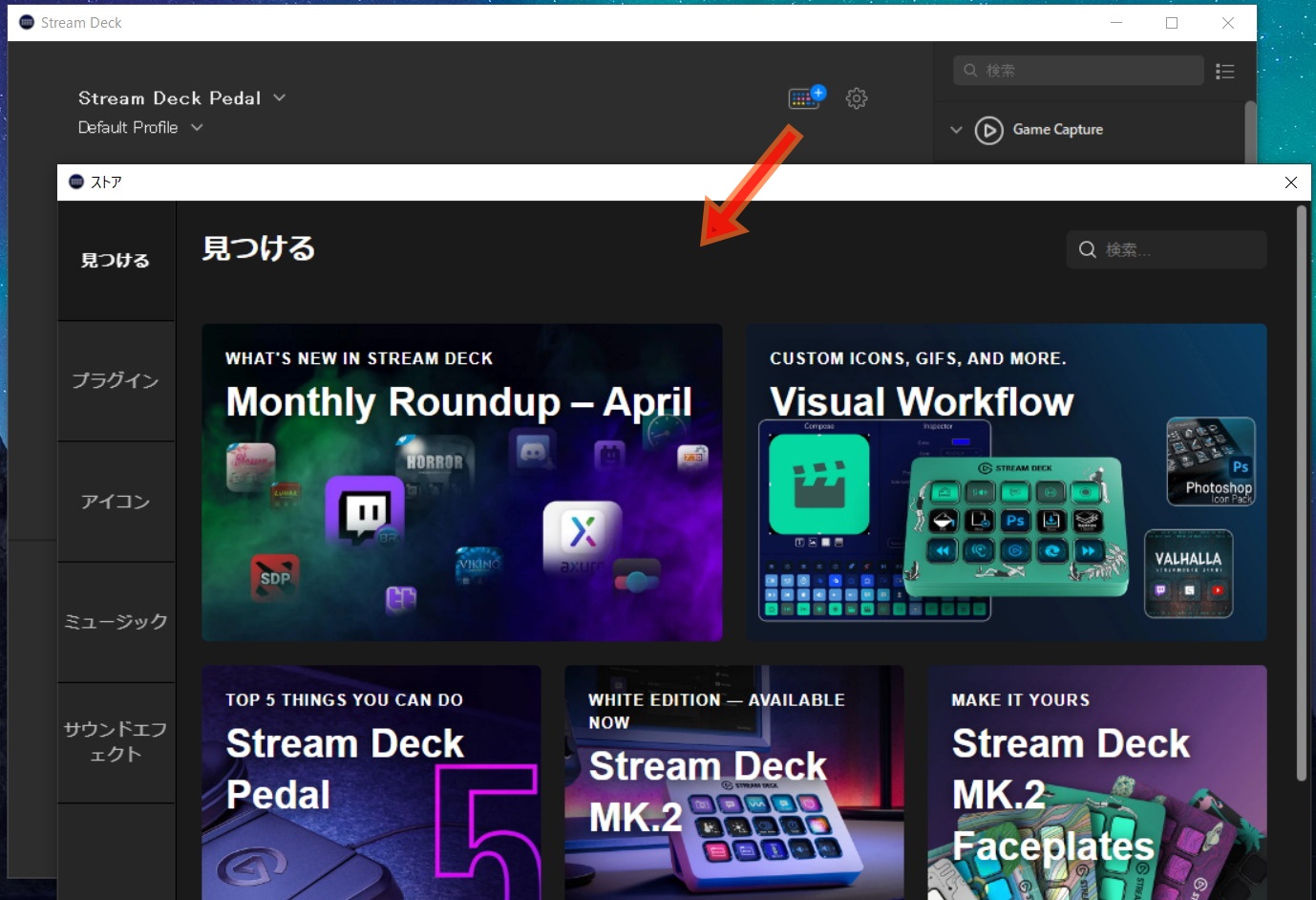Image resolution: width=1316 pixels, height=900 pixels.
Task: Click the Stream Deck logo in title bar
Action: (x=27, y=22)
